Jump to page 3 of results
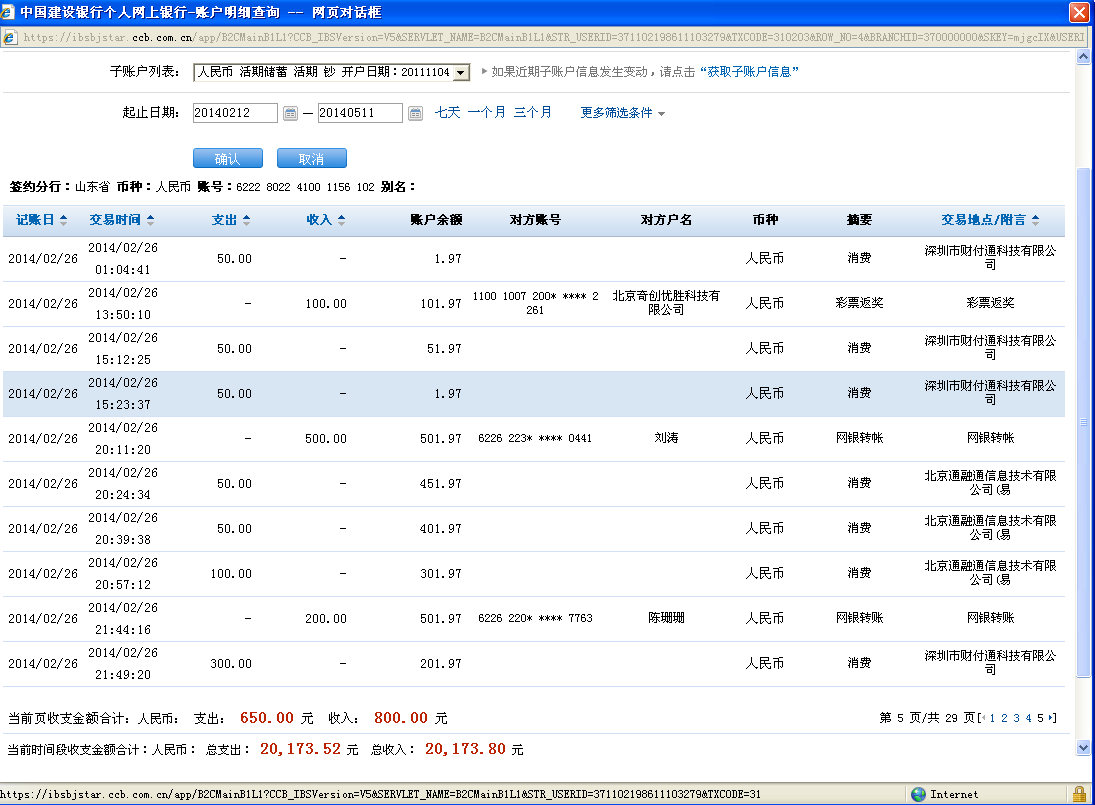This screenshot has width=1095, height=805. pos(1016,718)
